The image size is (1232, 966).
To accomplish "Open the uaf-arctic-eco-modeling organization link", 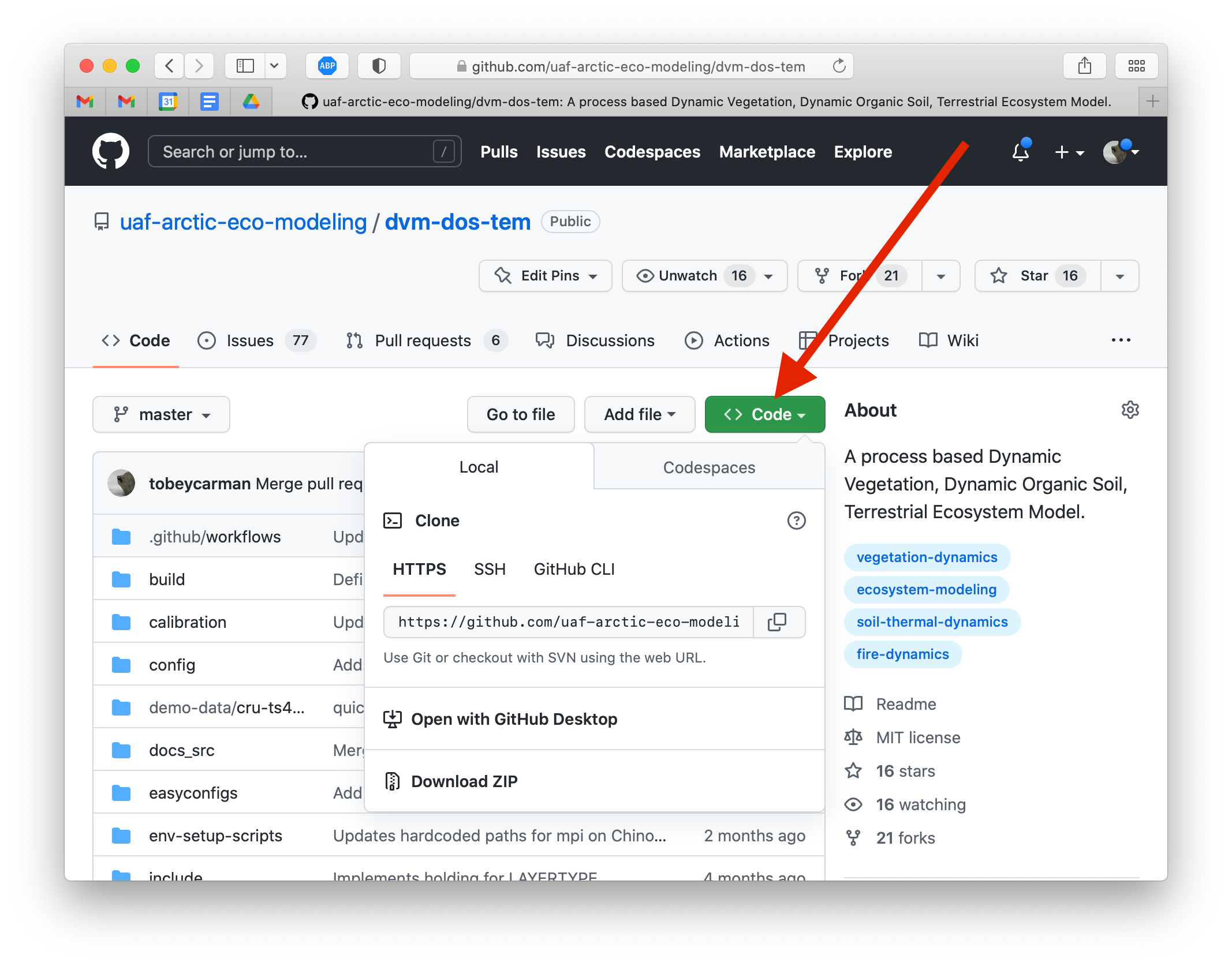I will pyautogui.click(x=243, y=222).
